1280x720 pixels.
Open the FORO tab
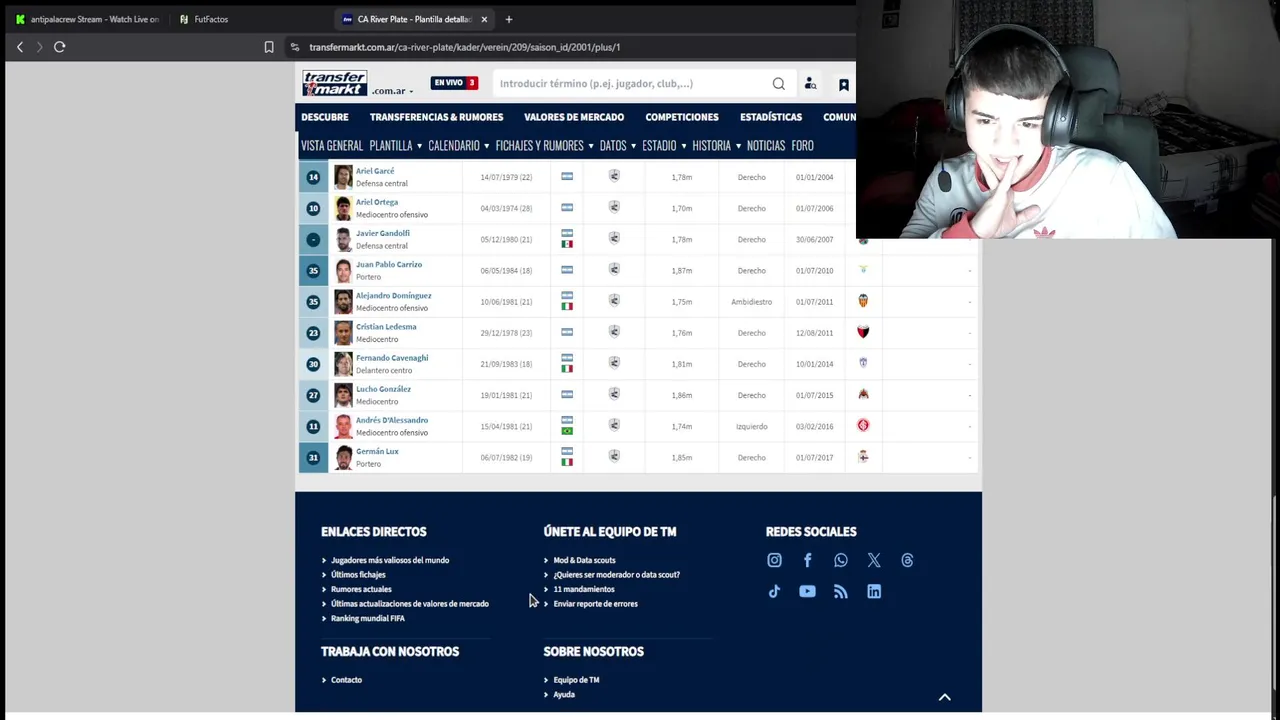click(802, 146)
